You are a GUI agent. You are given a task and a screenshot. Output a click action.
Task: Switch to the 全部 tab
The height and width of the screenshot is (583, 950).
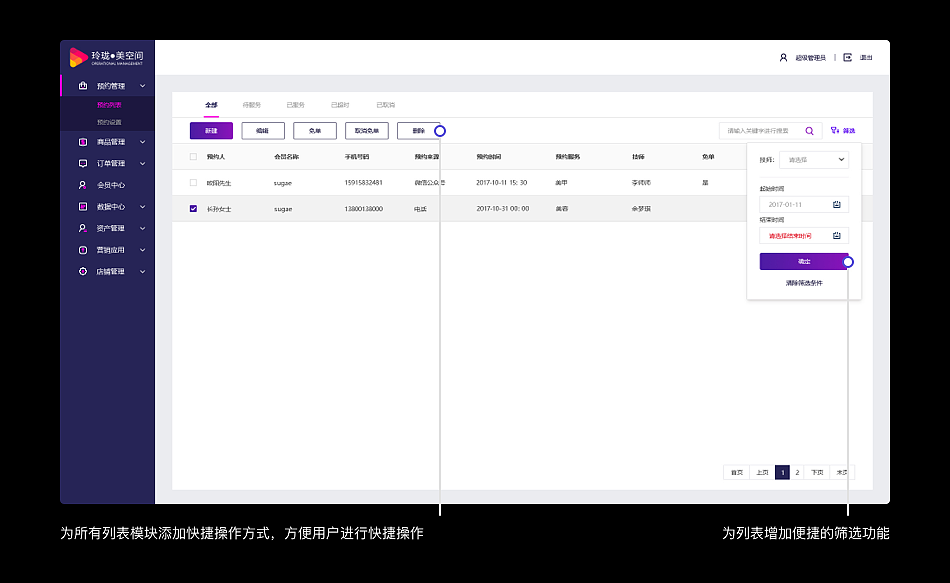click(x=211, y=105)
